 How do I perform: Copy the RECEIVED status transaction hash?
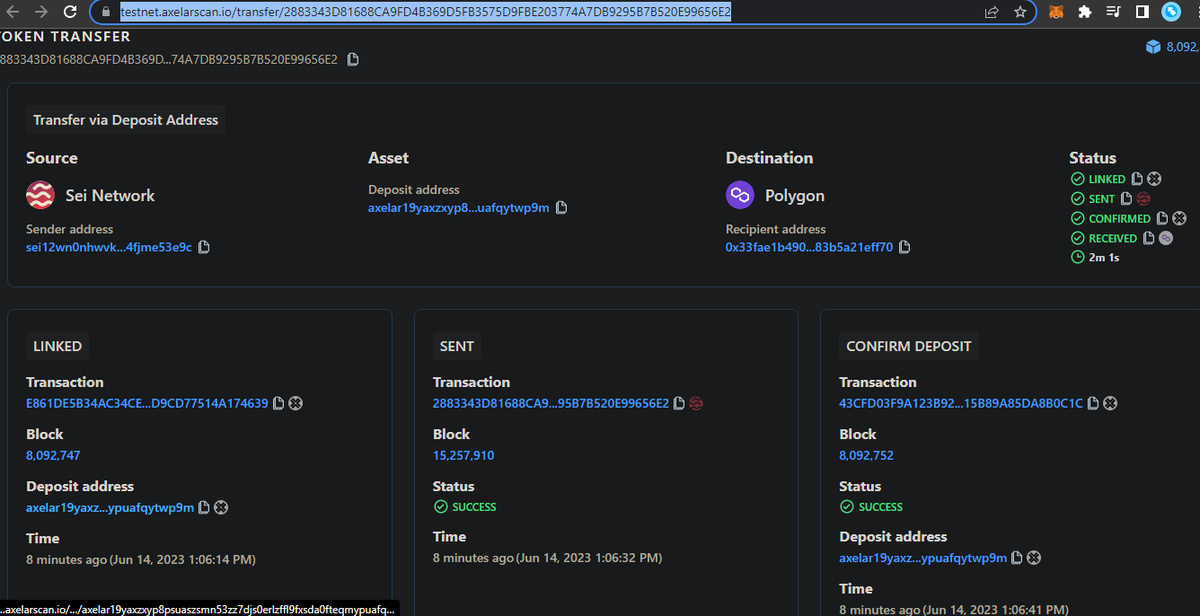[x=1149, y=238]
